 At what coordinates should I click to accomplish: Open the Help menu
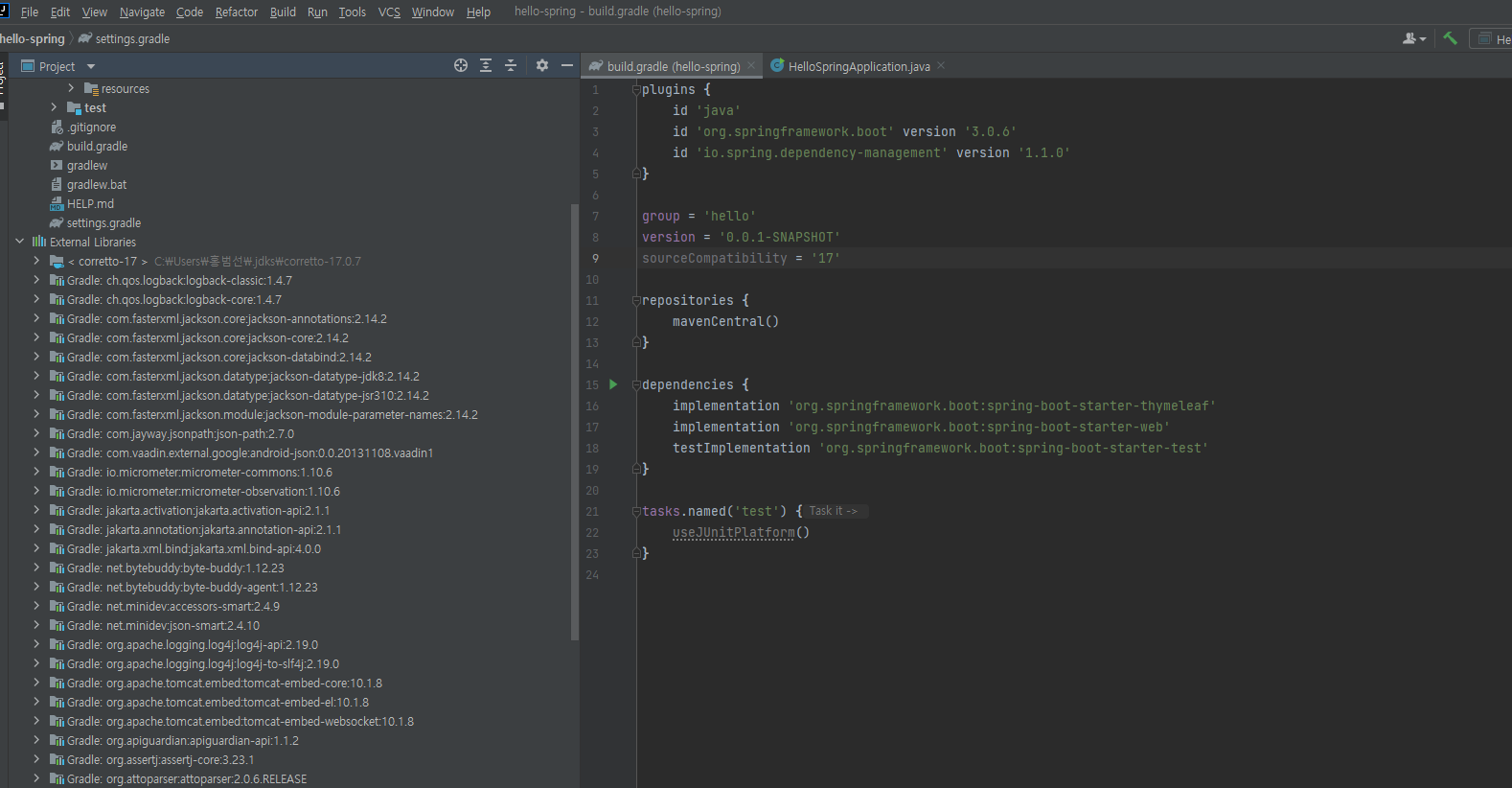(x=478, y=12)
